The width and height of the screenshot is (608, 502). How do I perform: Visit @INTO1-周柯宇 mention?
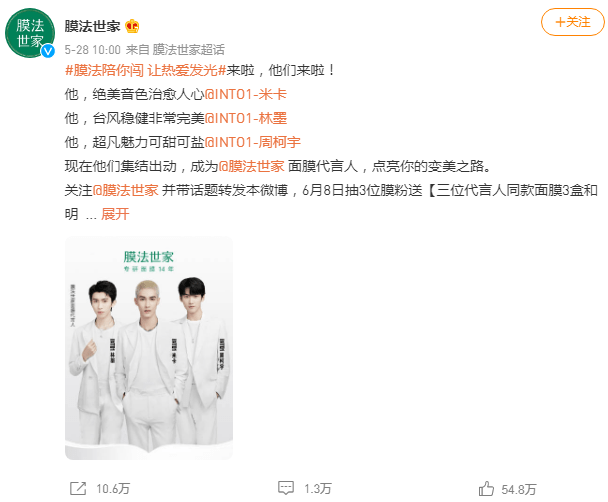tap(252, 142)
